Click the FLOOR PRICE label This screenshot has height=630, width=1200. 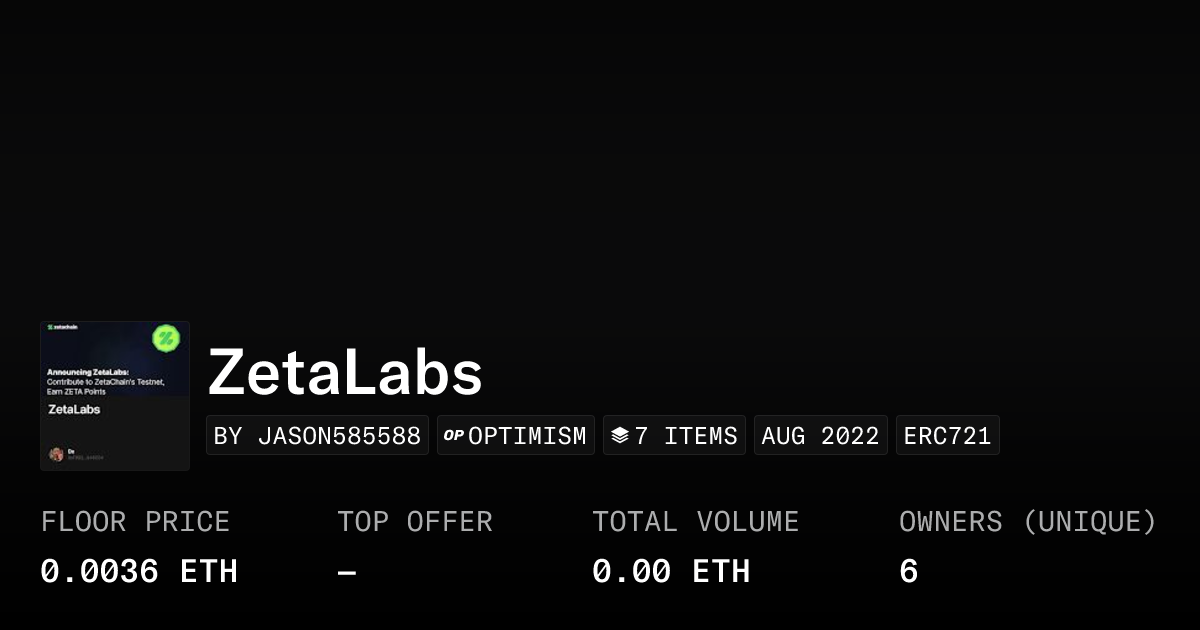click(135, 522)
